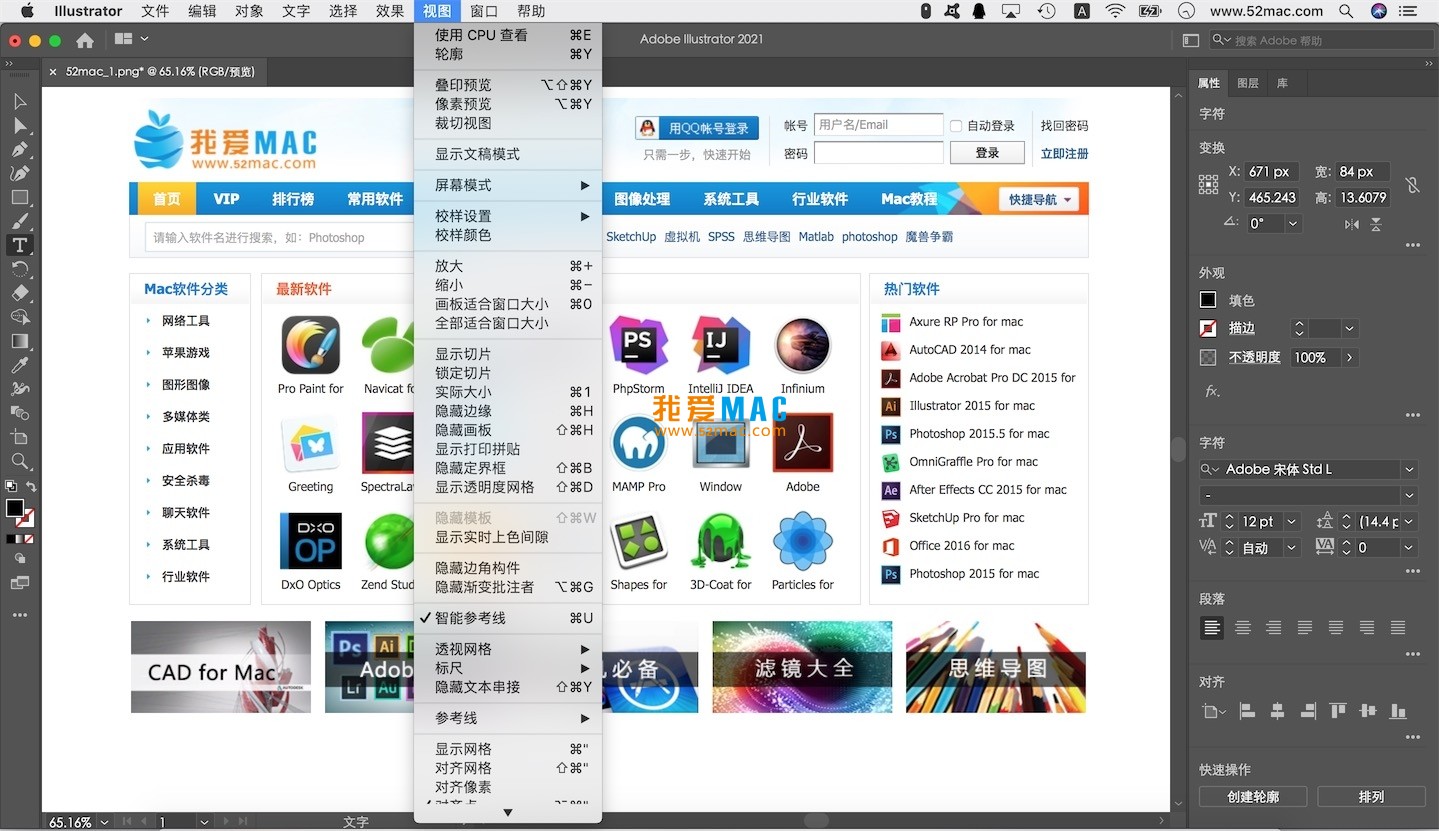The image size is (1439, 831).
Task: Select the Zoom magnifier tool
Action: point(20,461)
